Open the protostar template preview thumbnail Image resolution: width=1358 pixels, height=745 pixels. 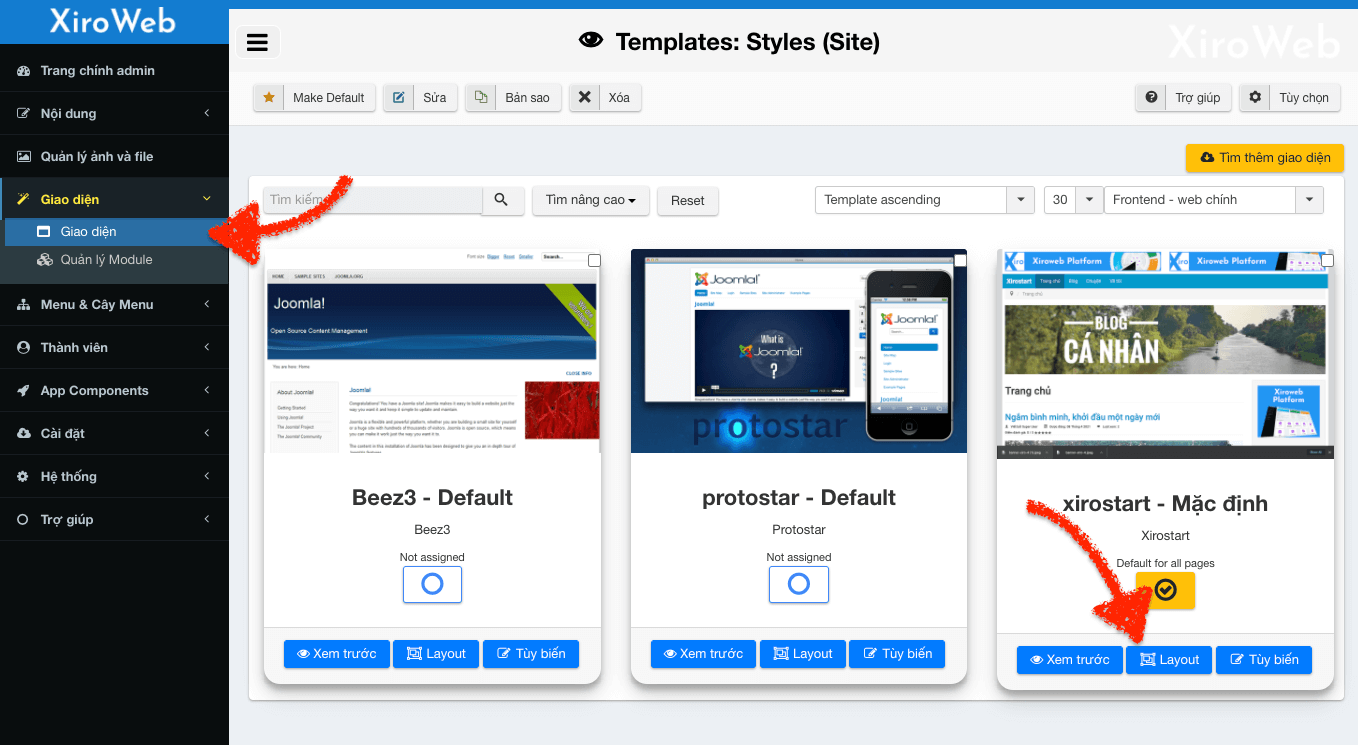click(x=799, y=351)
